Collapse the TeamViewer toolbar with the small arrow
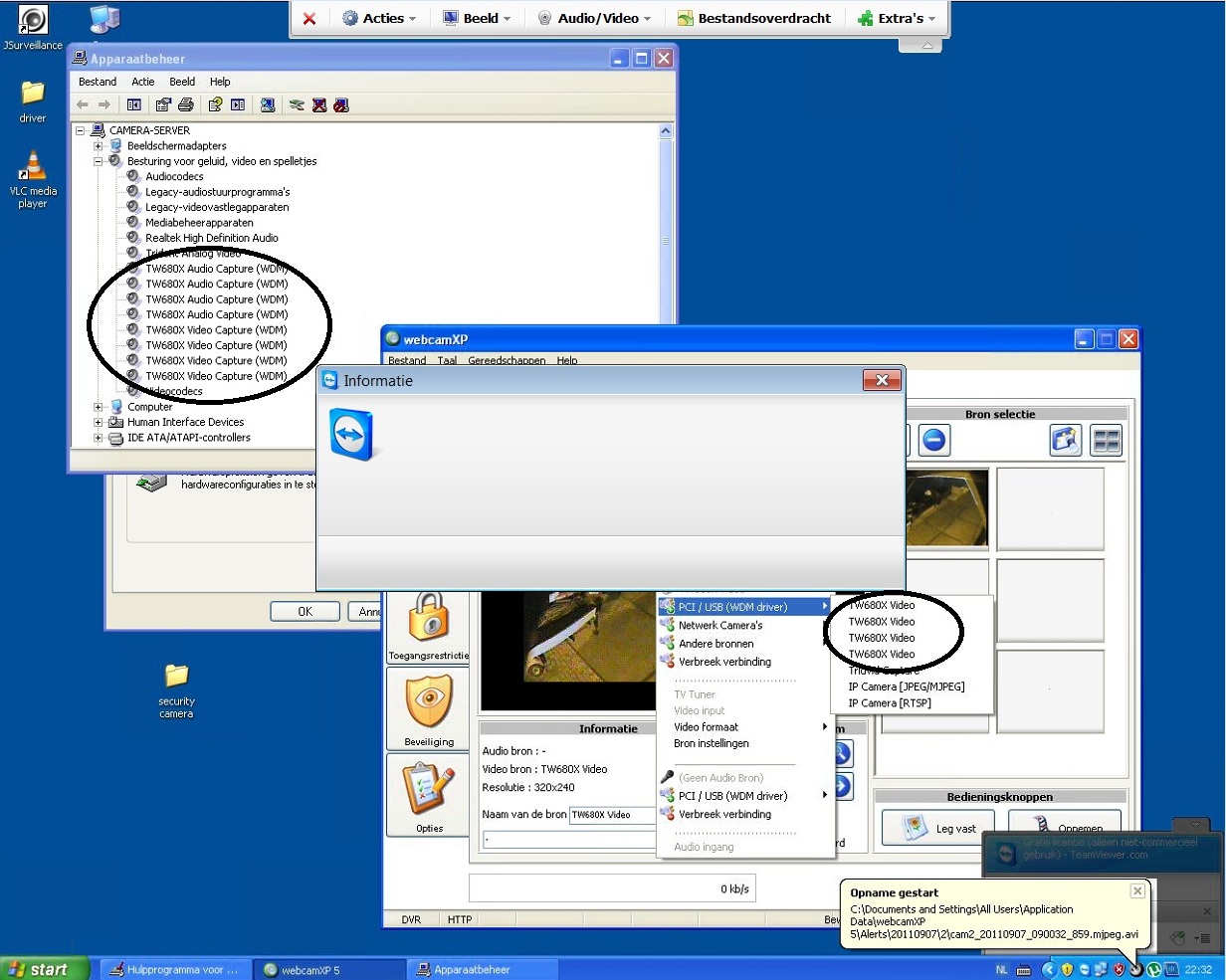 [x=927, y=45]
